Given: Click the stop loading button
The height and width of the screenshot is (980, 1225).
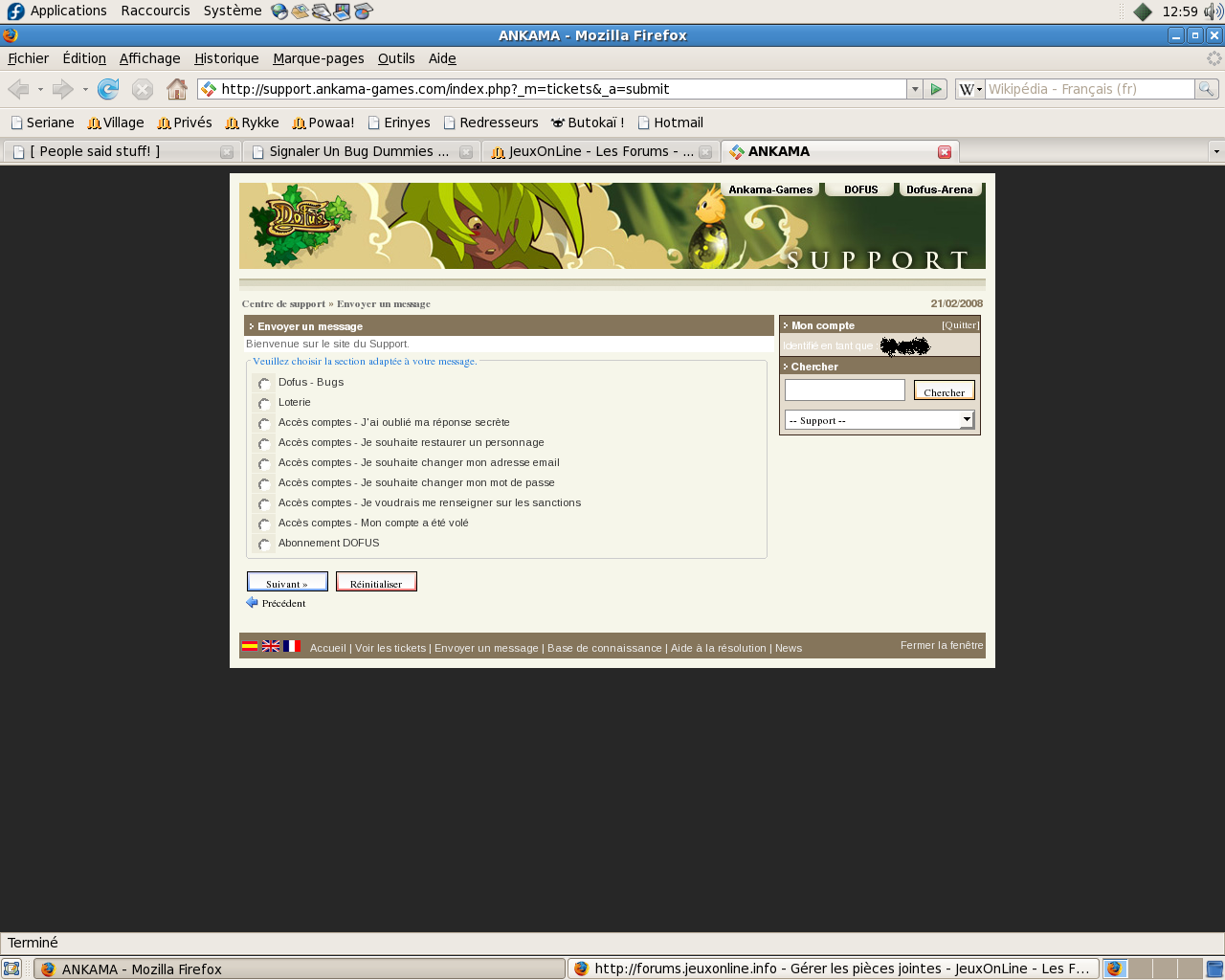Looking at the screenshot, I should pos(143,89).
